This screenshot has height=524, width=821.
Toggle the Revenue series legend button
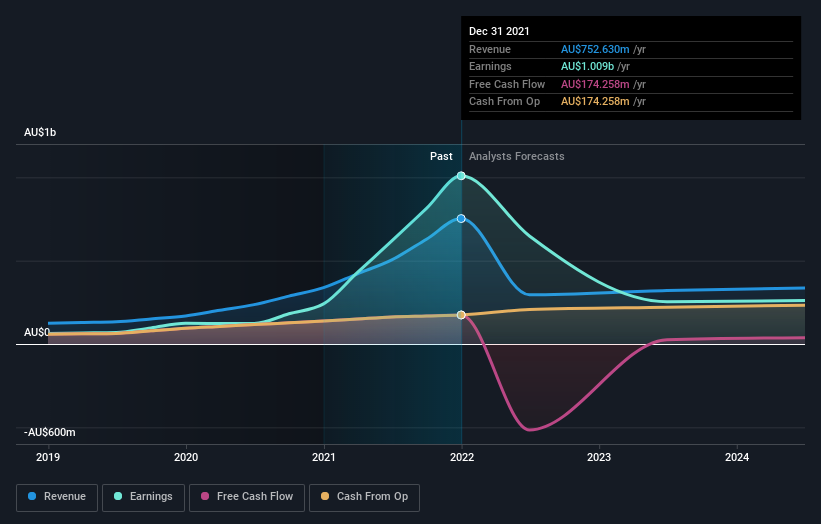pos(57,497)
